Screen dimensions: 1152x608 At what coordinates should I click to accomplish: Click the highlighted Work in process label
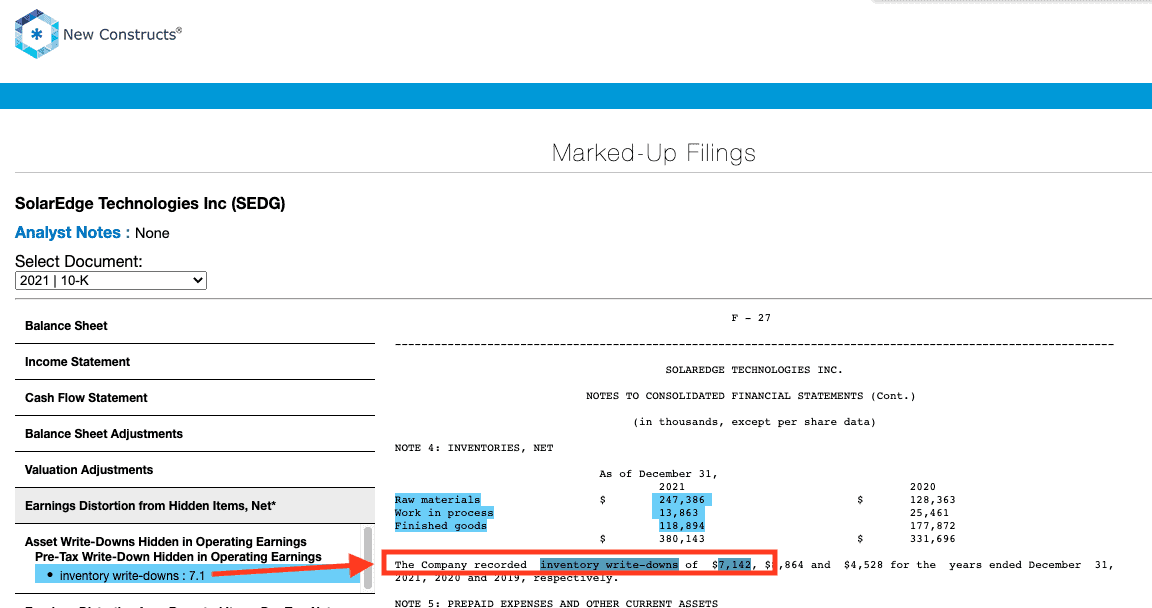pyautogui.click(x=444, y=513)
